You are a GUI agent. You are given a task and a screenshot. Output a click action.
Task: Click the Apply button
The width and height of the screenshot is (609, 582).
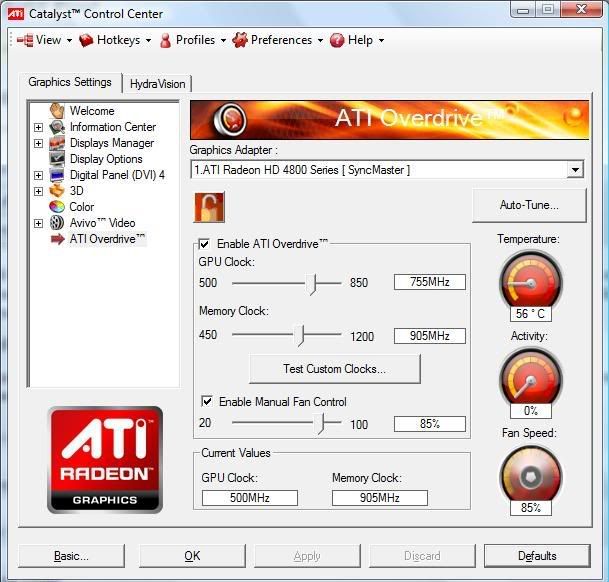(x=307, y=556)
